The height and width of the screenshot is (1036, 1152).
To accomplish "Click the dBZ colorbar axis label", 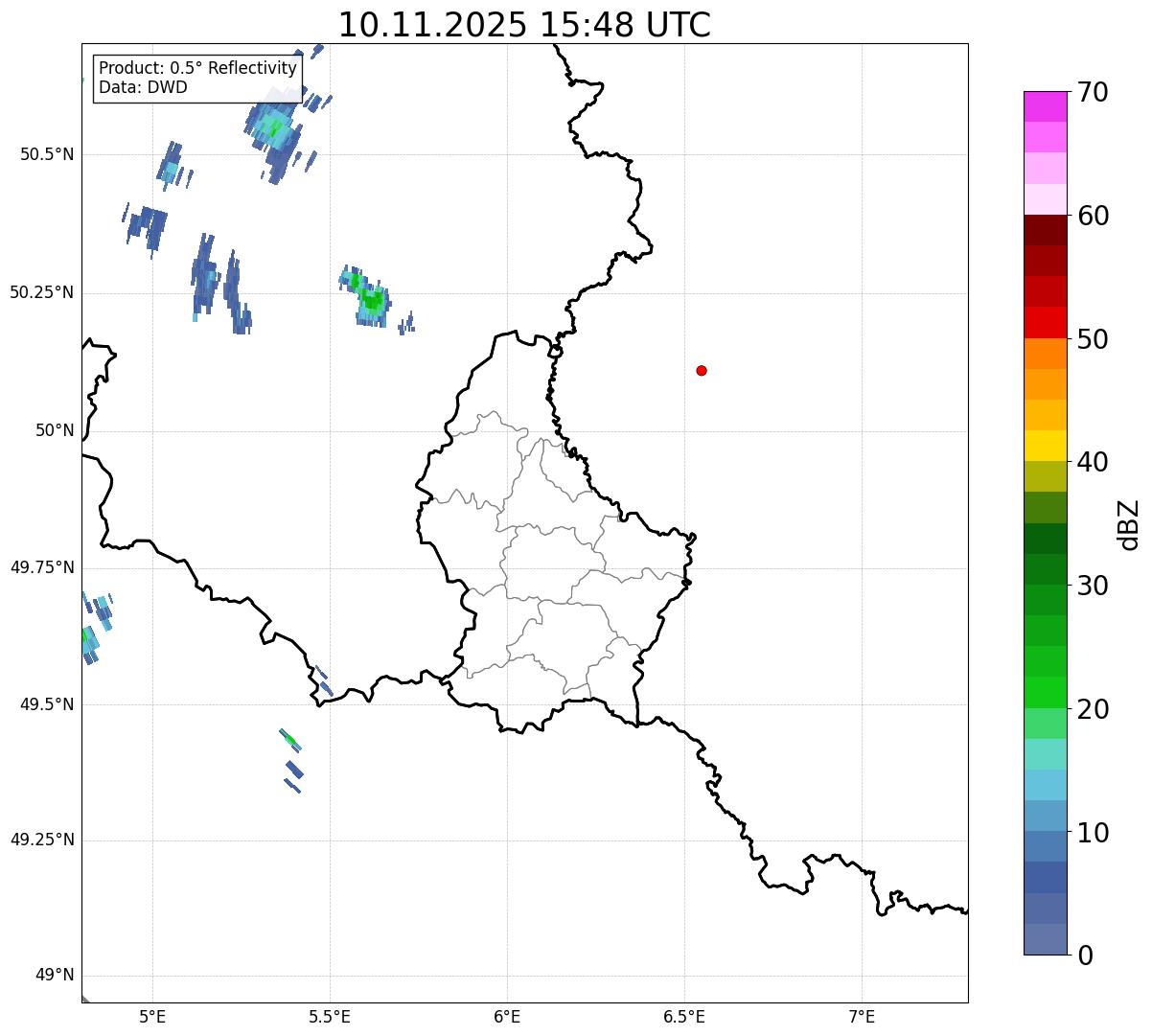I will click(1129, 524).
